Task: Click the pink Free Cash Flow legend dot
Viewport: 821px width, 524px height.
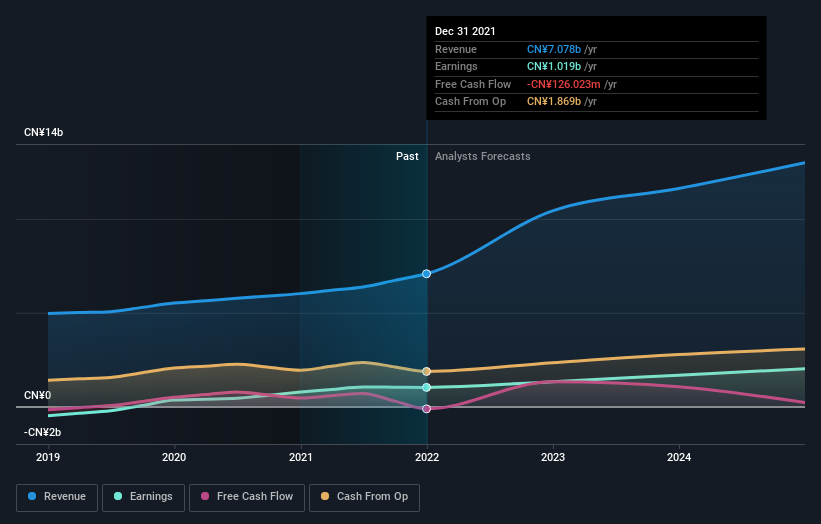Action: (x=205, y=496)
